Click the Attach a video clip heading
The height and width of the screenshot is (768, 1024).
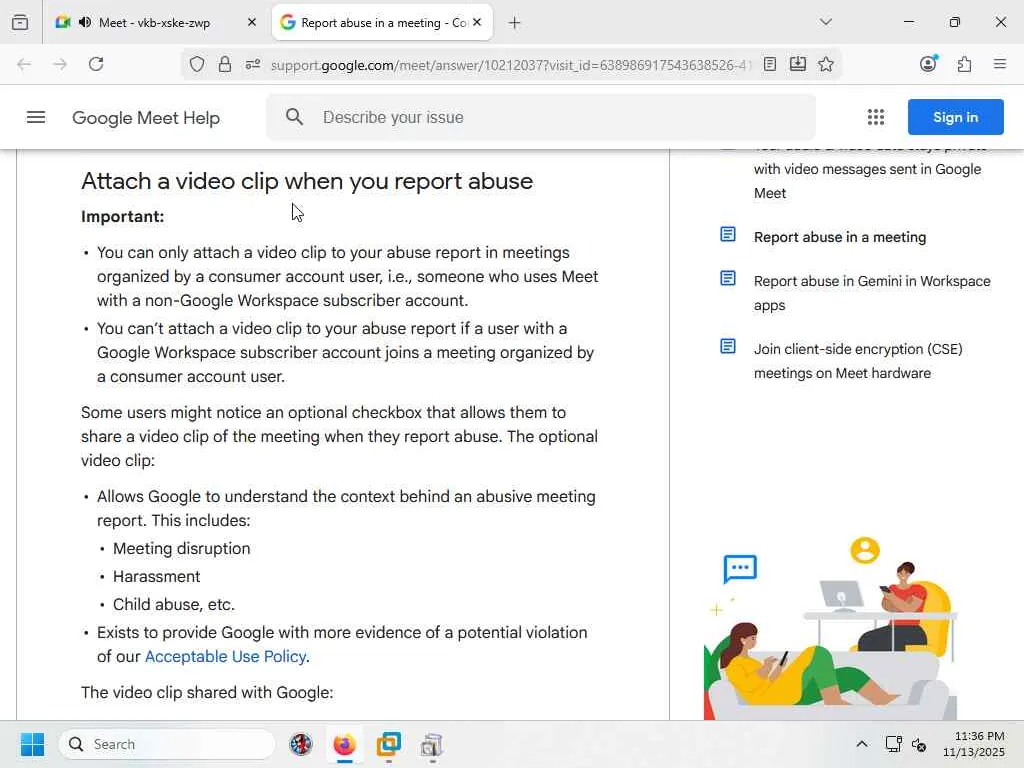tap(307, 181)
